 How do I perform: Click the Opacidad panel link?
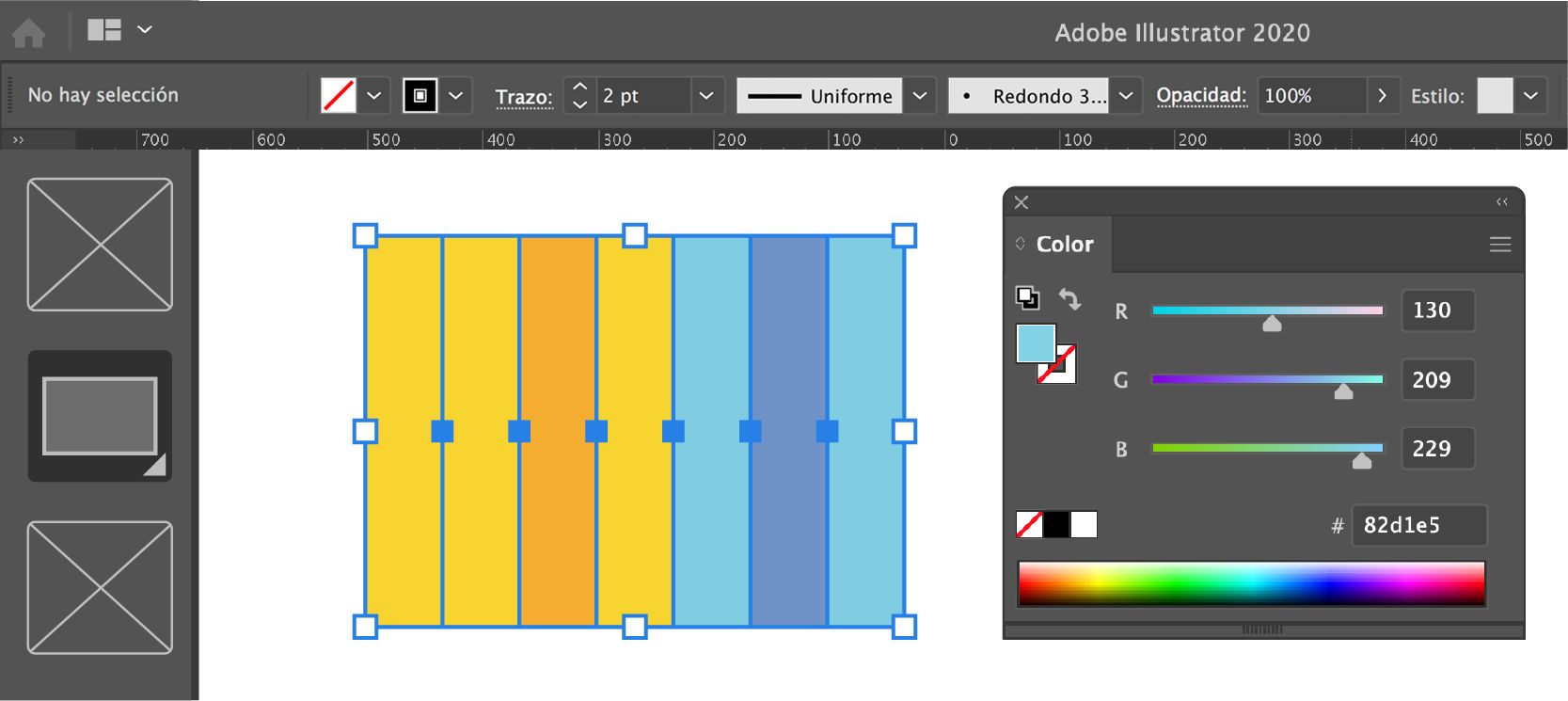coord(1201,96)
